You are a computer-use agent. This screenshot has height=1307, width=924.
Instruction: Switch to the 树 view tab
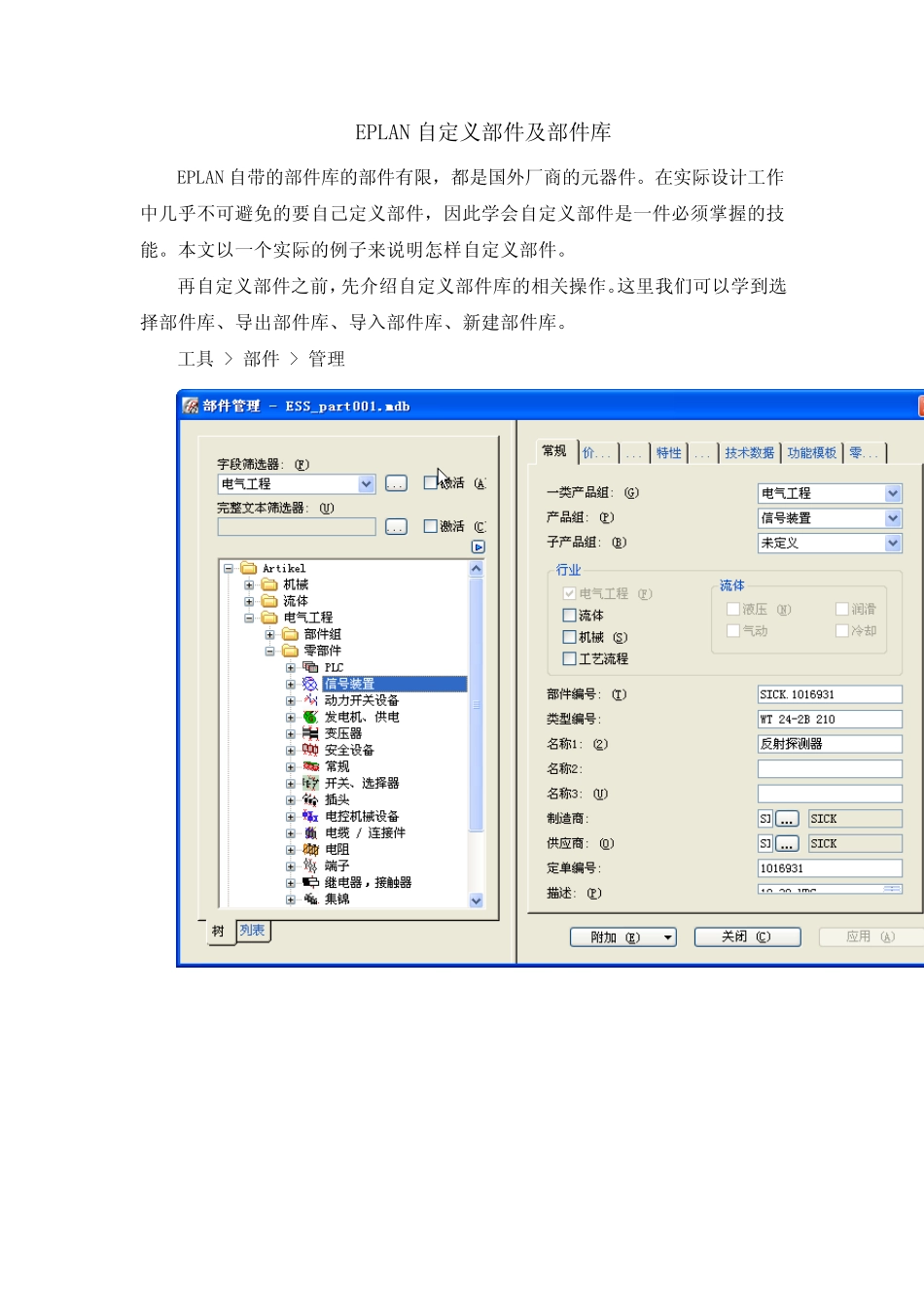point(219,932)
